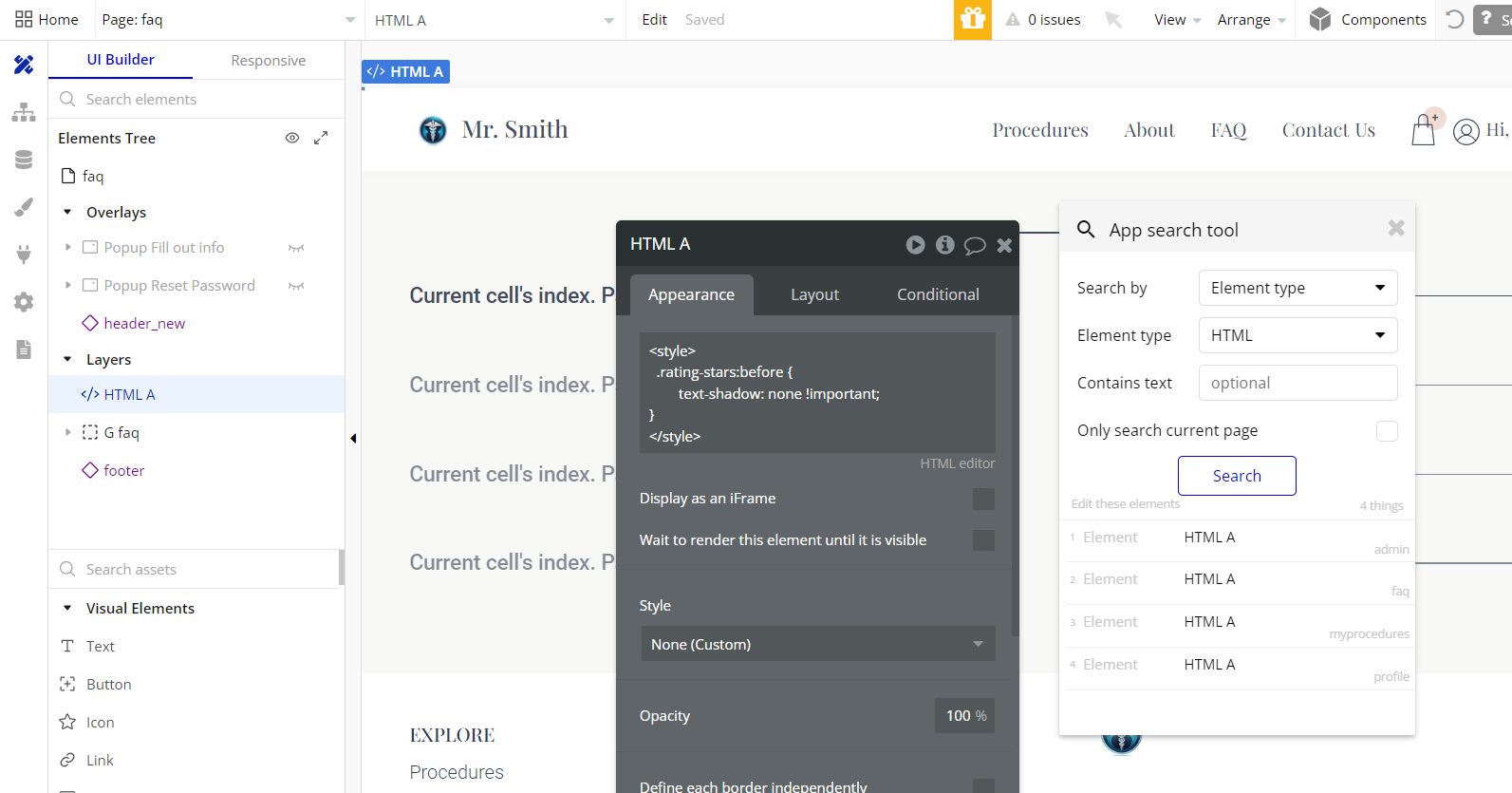Click the info icon in HTML A editor header
This screenshot has height=793, width=1512.
pos(944,245)
